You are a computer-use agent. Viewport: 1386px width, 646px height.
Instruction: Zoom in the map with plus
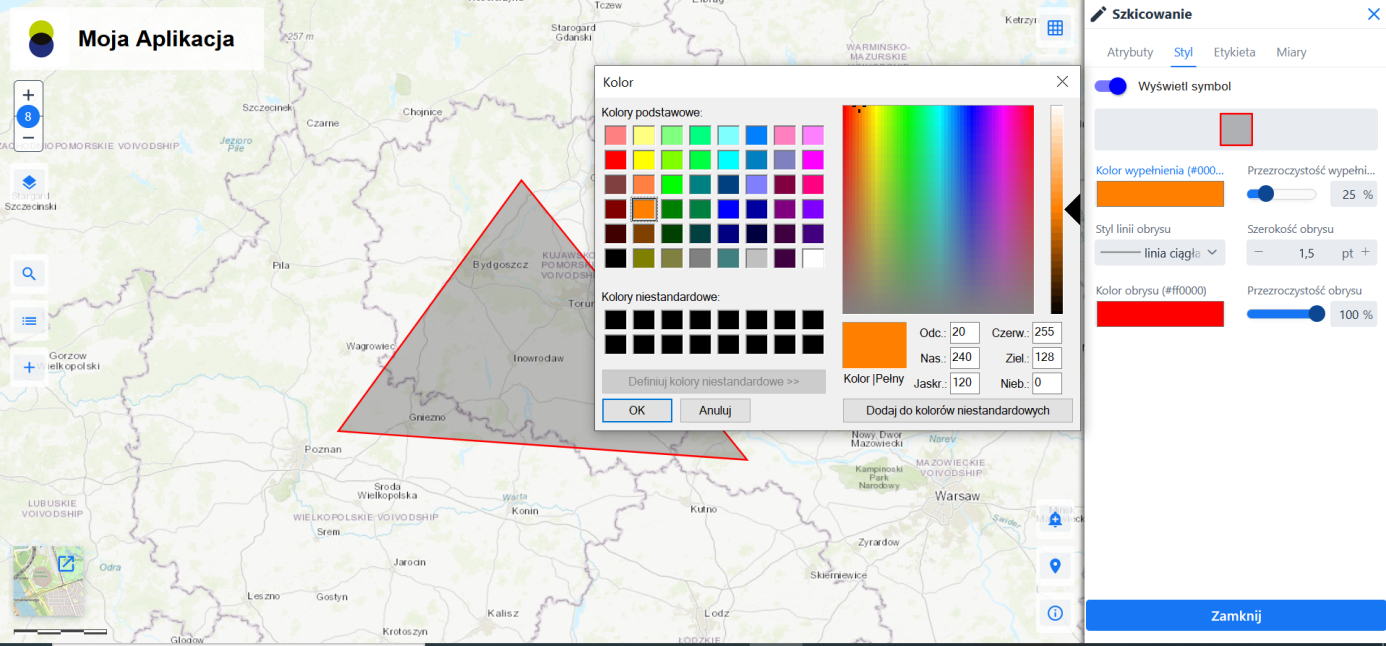[29, 95]
